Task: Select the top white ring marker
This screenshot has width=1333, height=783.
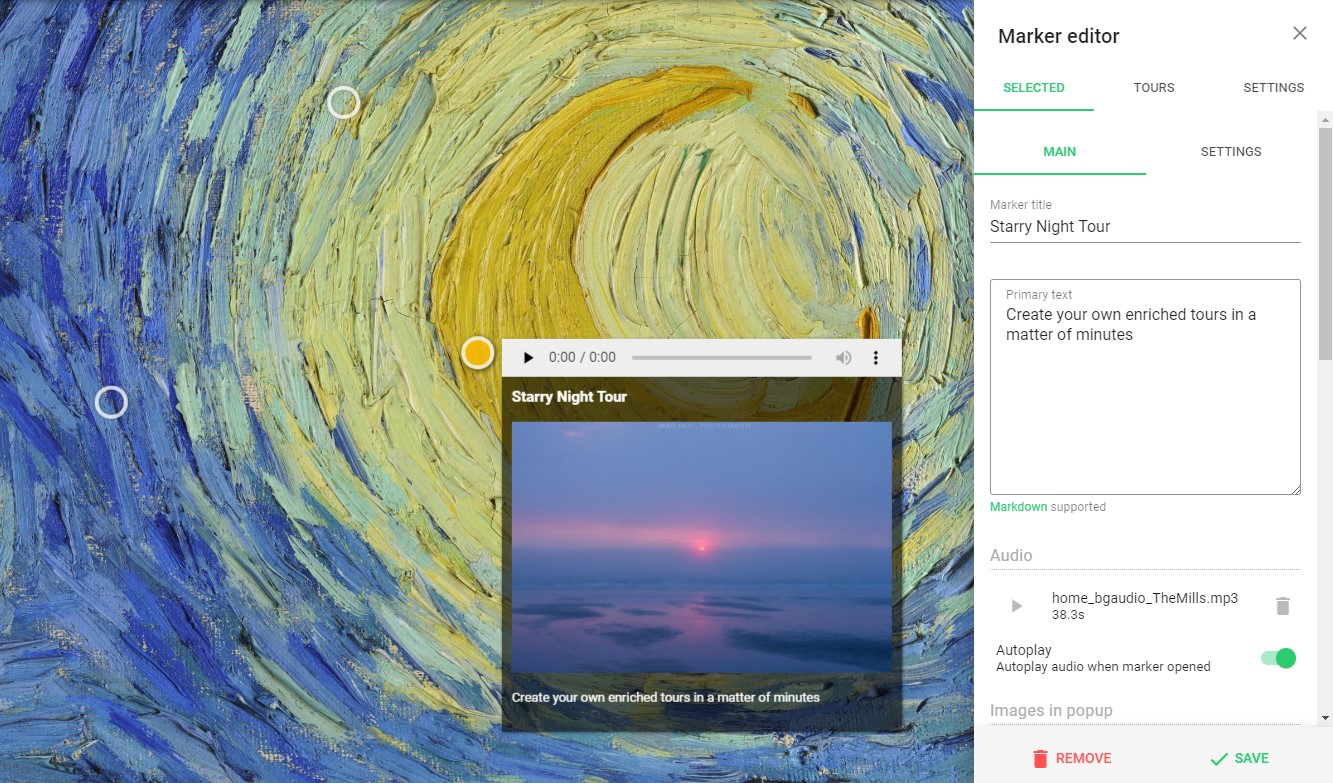Action: coord(343,102)
